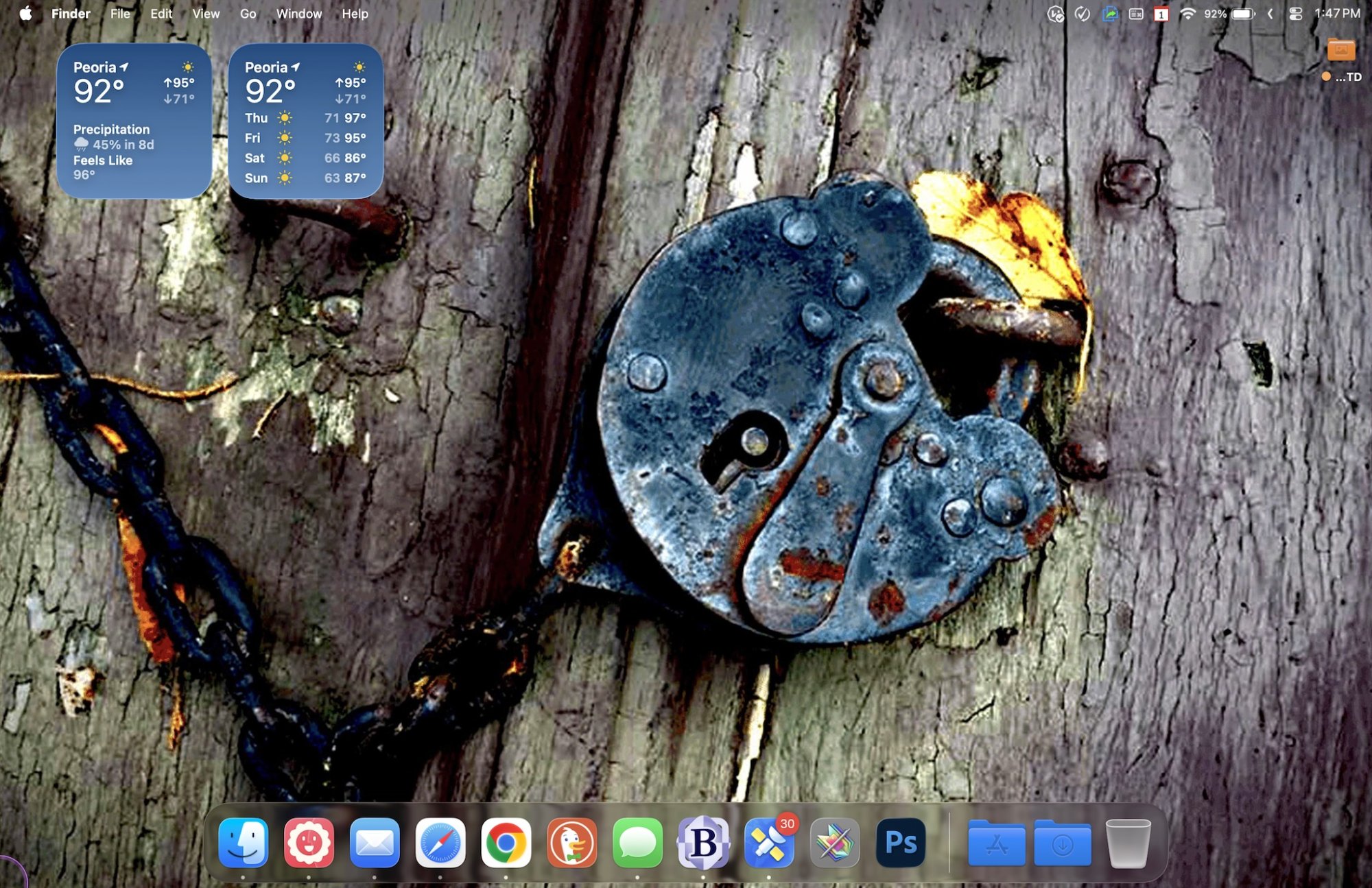The height and width of the screenshot is (888, 1372).
Task: Open NetNewsWire with 30 badge
Action: pos(768,842)
